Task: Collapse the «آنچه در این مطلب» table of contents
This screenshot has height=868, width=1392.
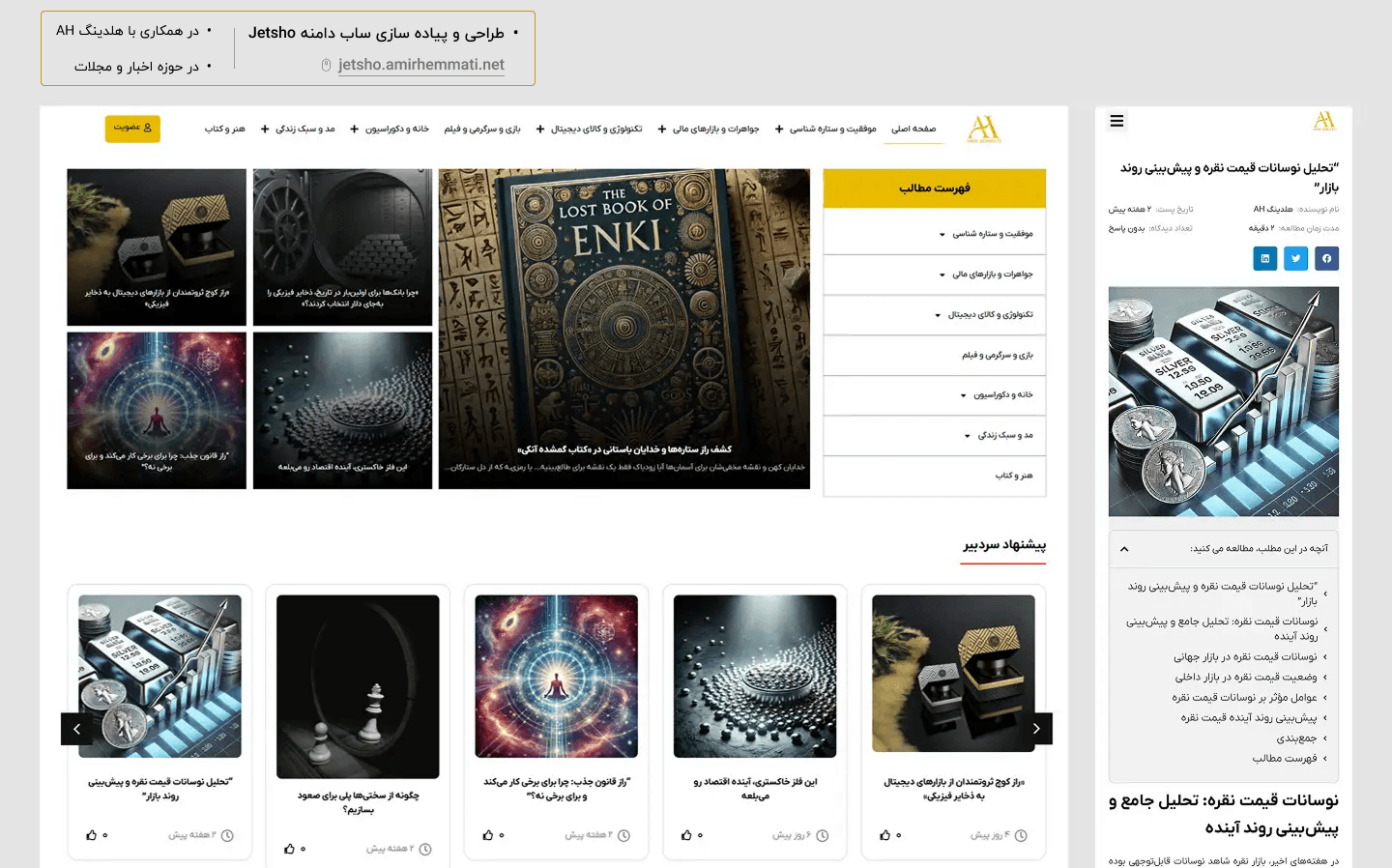Action: click(x=1124, y=548)
